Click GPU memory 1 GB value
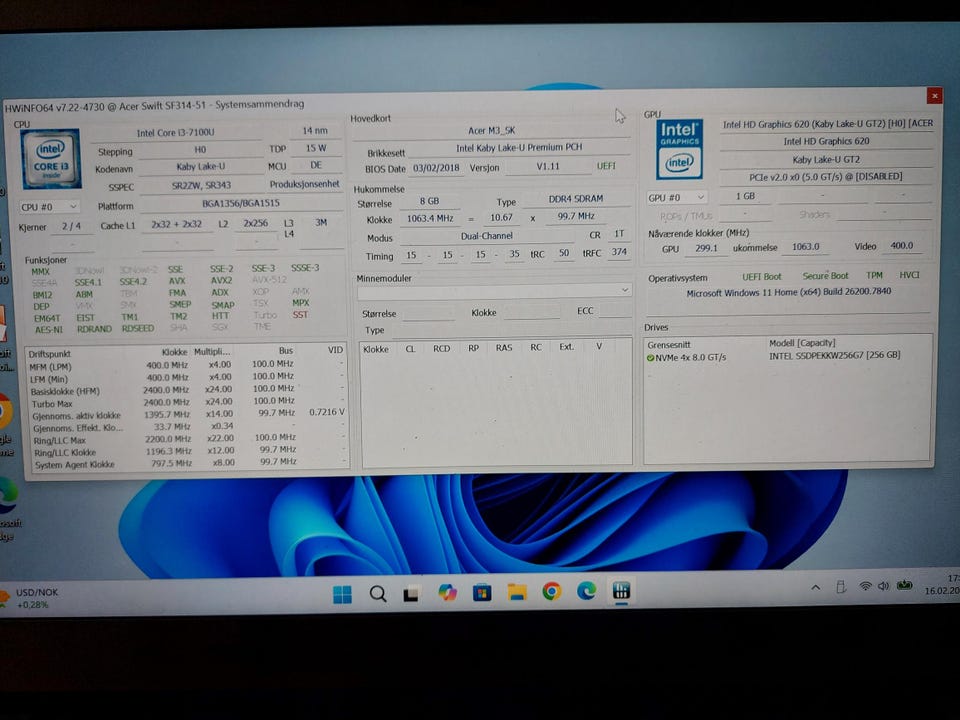This screenshot has width=960, height=720. point(745,197)
